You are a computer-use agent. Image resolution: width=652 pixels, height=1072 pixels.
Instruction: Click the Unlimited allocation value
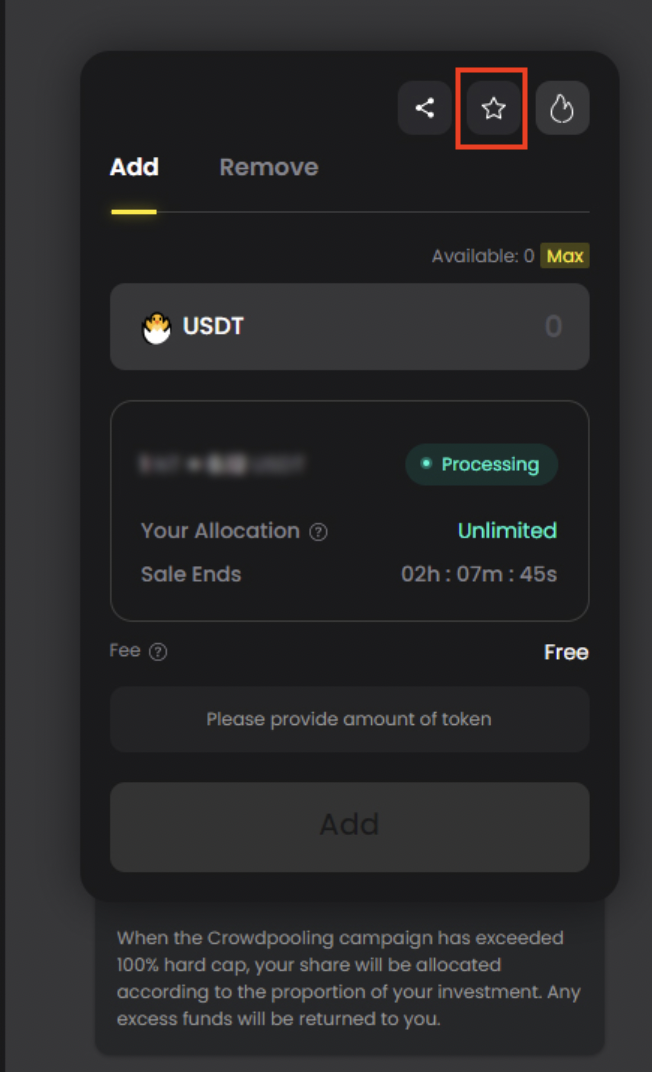507,531
